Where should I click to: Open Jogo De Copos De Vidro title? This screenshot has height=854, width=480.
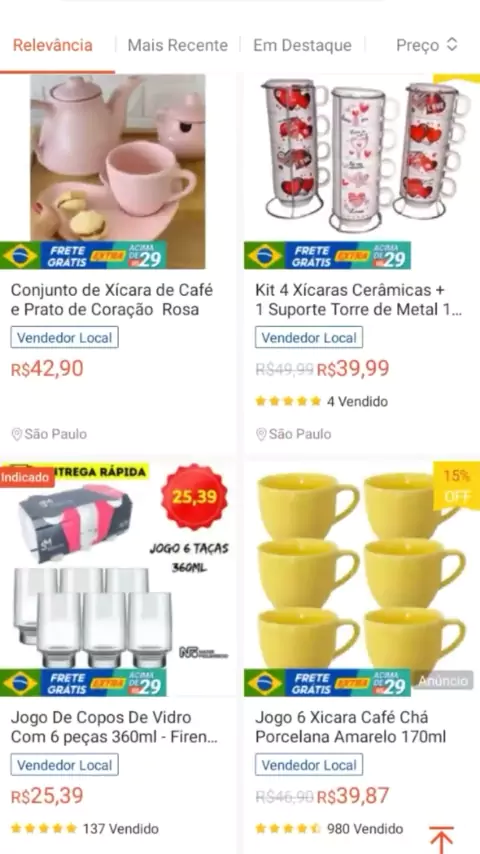[x=114, y=727]
